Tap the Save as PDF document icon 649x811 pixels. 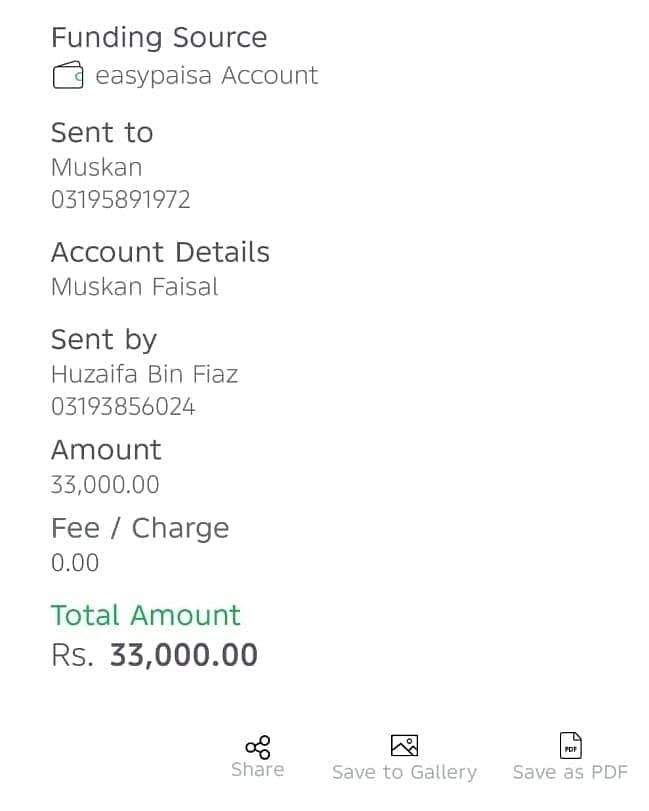[570, 745]
